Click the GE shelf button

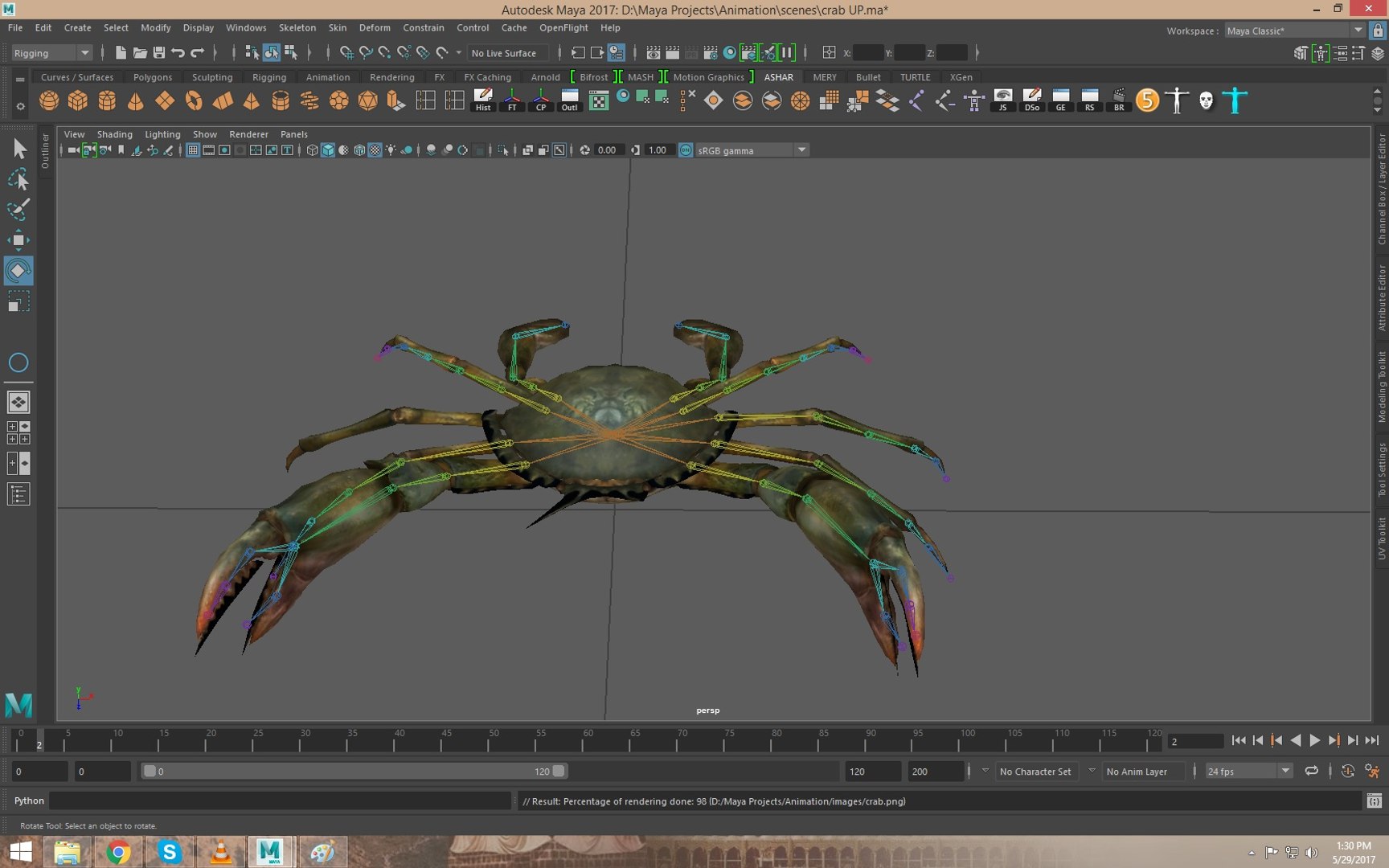[1061, 100]
